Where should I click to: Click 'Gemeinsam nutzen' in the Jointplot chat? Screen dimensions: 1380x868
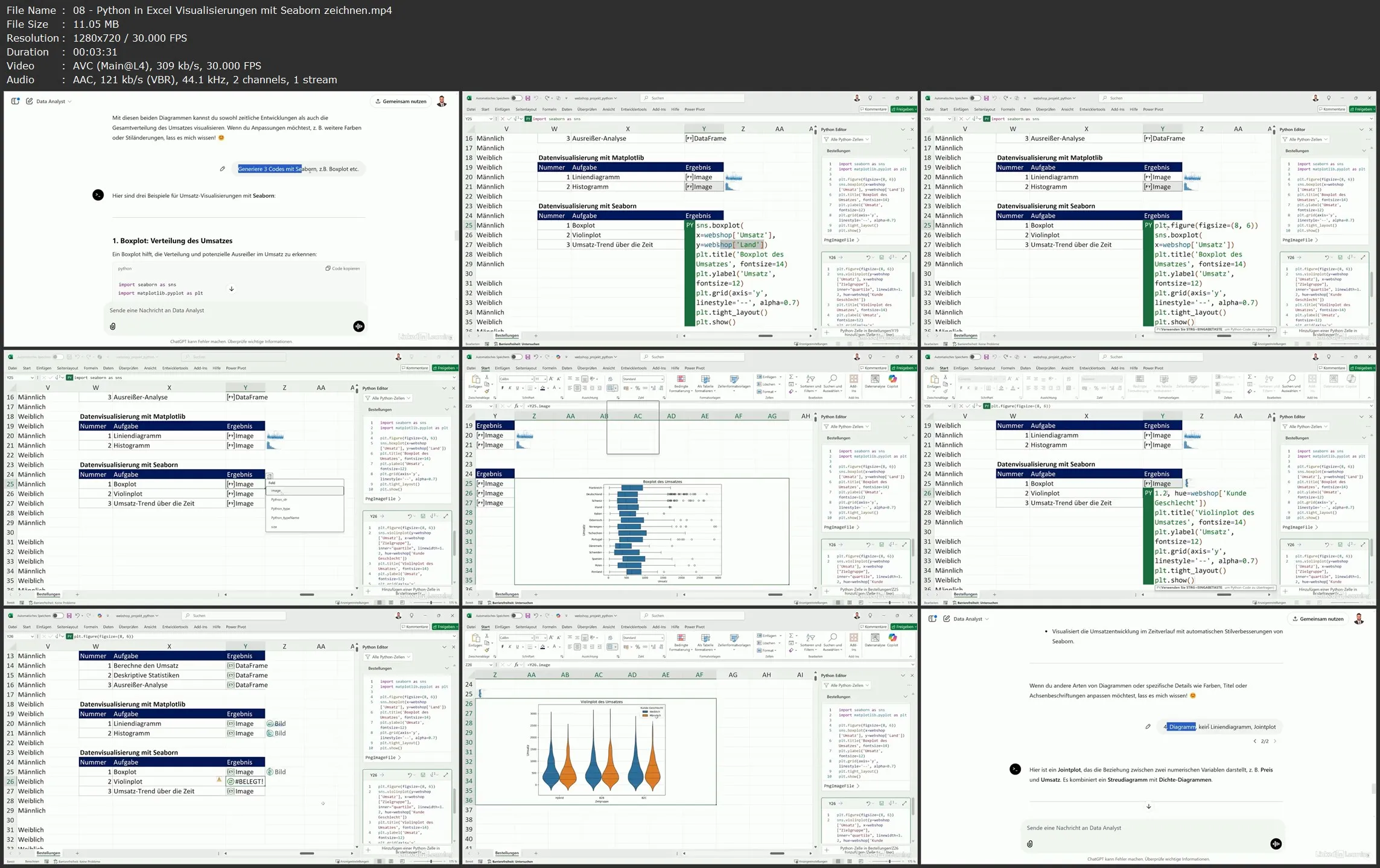(1318, 619)
